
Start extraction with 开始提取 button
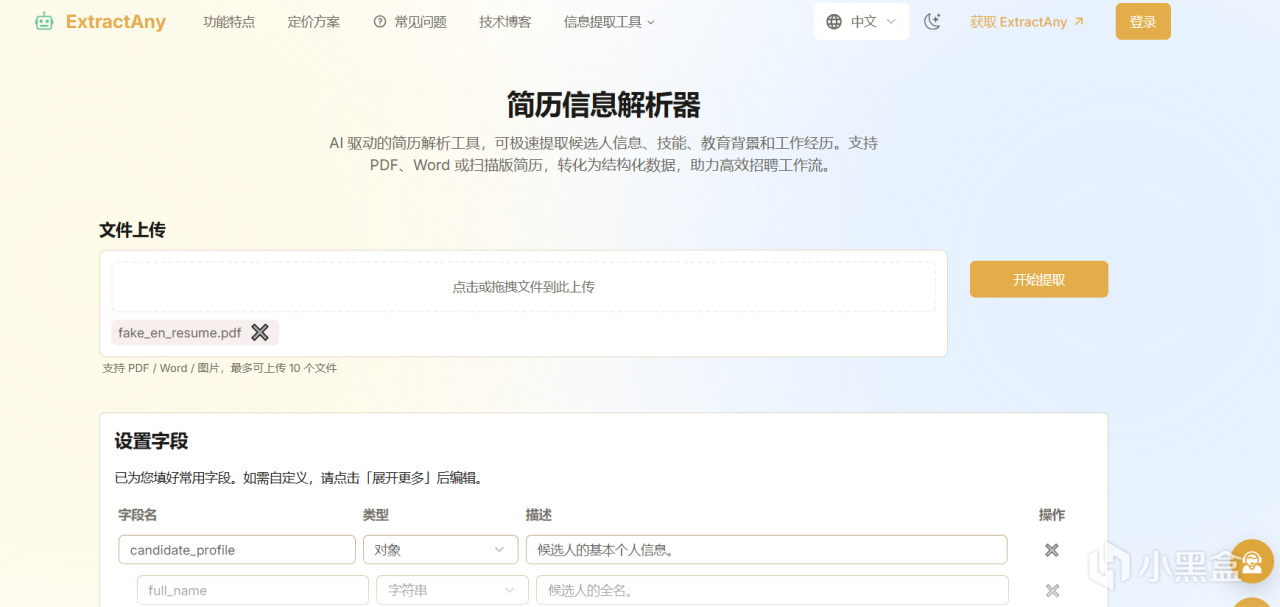point(1039,279)
